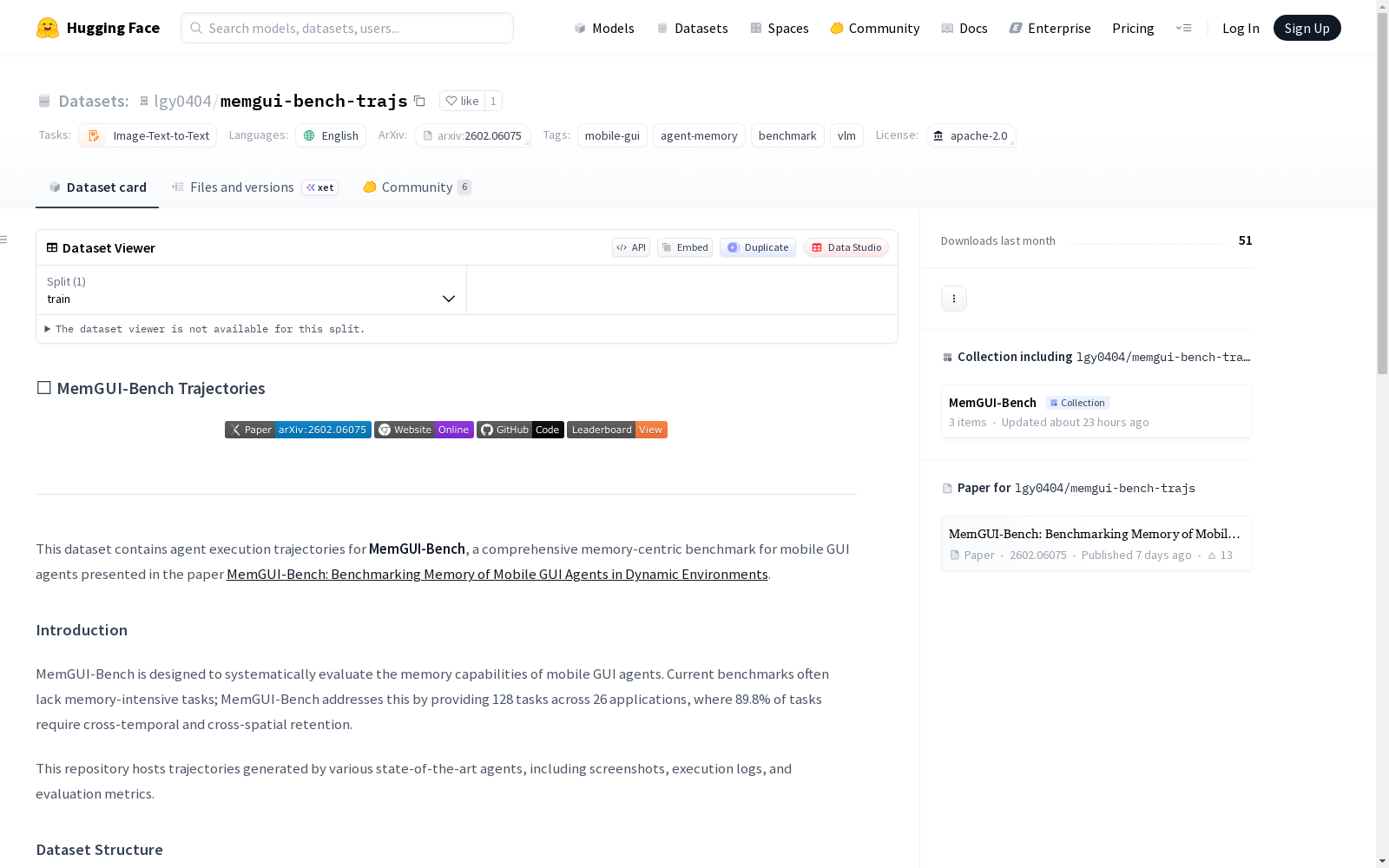
Task: Click the MemGUI-Bench Trajectories heading
Action: pyautogui.click(x=151, y=388)
